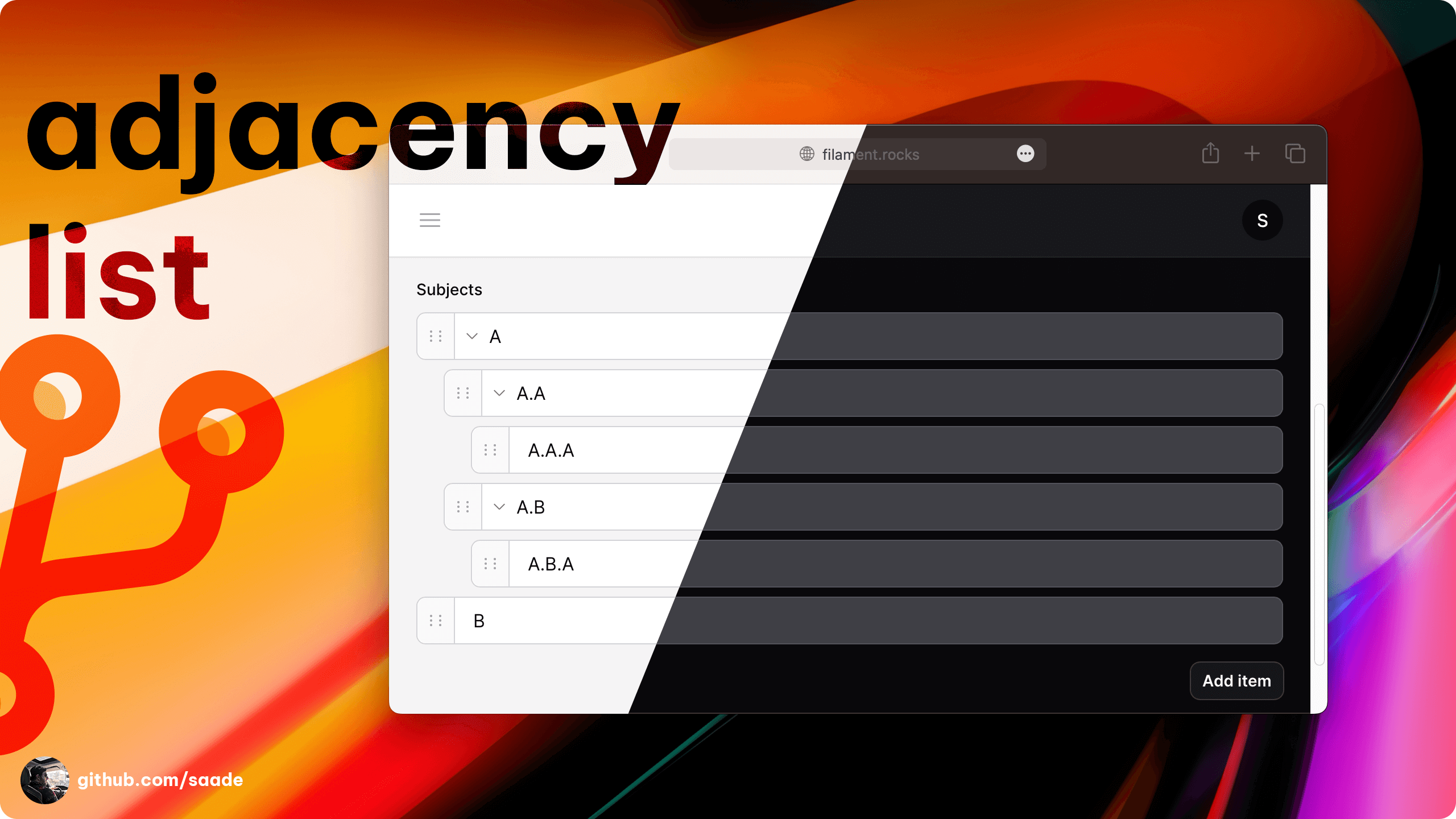The width and height of the screenshot is (1456, 819).
Task: Collapse the A.B node using chevron
Action: pyautogui.click(x=500, y=507)
